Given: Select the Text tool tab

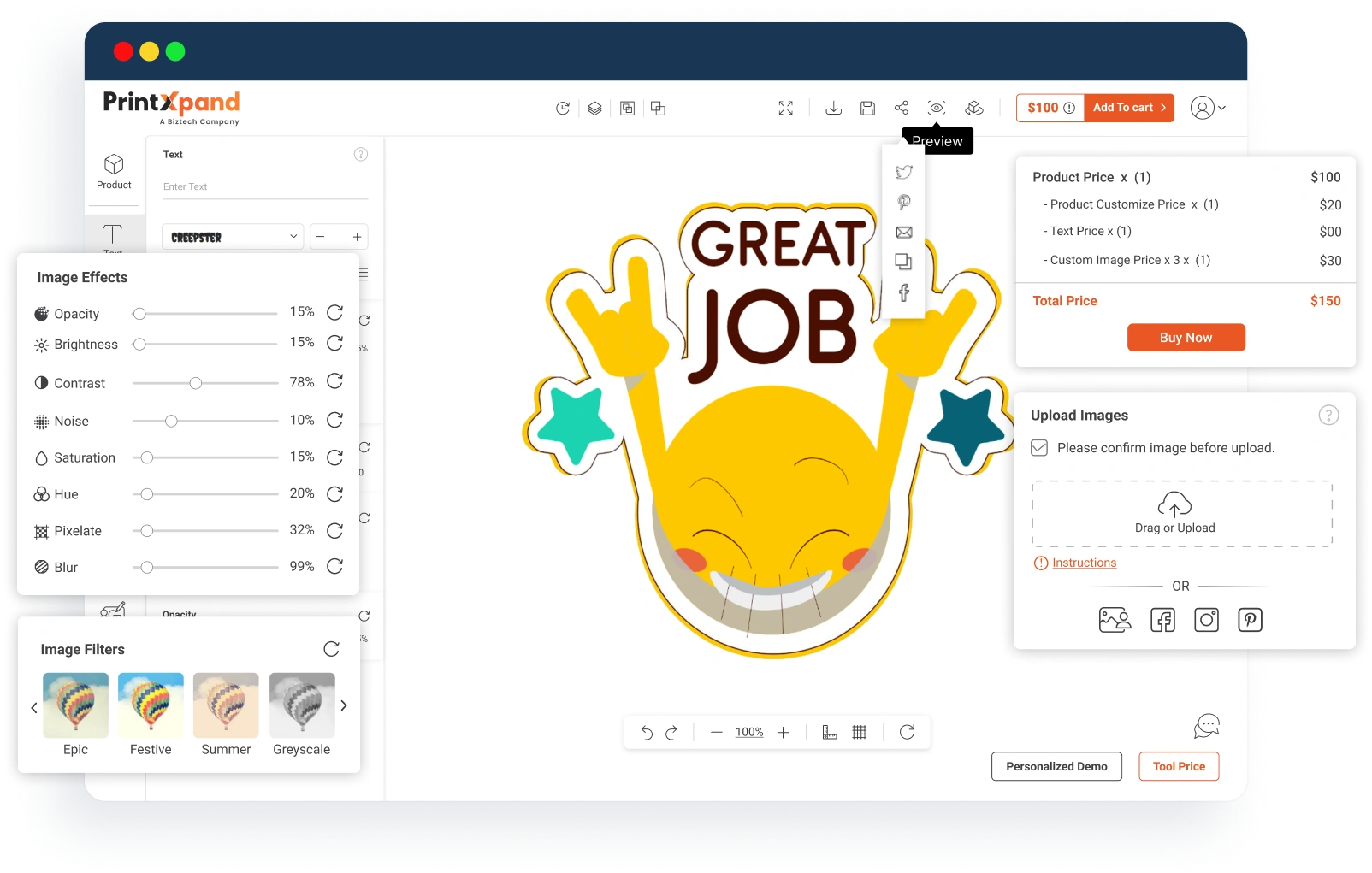Looking at the screenshot, I should point(113,237).
